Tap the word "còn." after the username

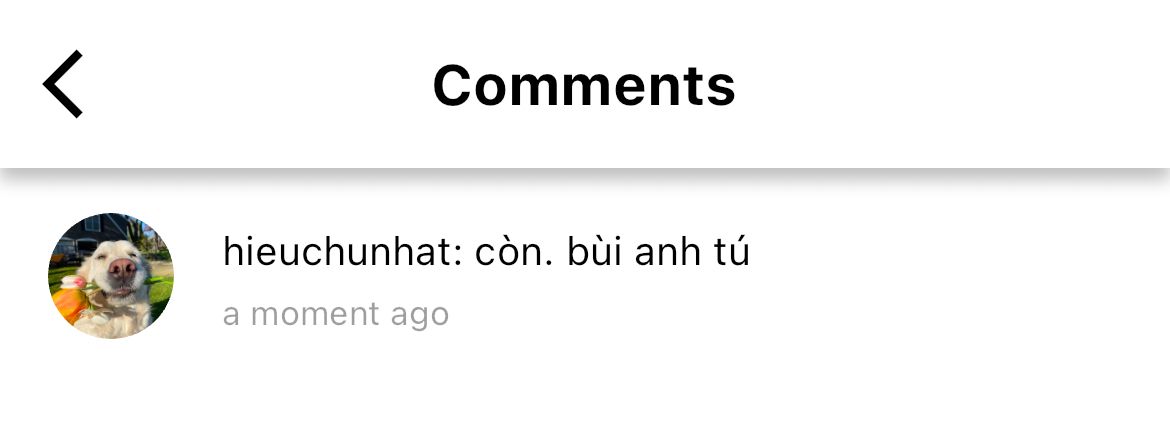pyautogui.click(x=516, y=252)
